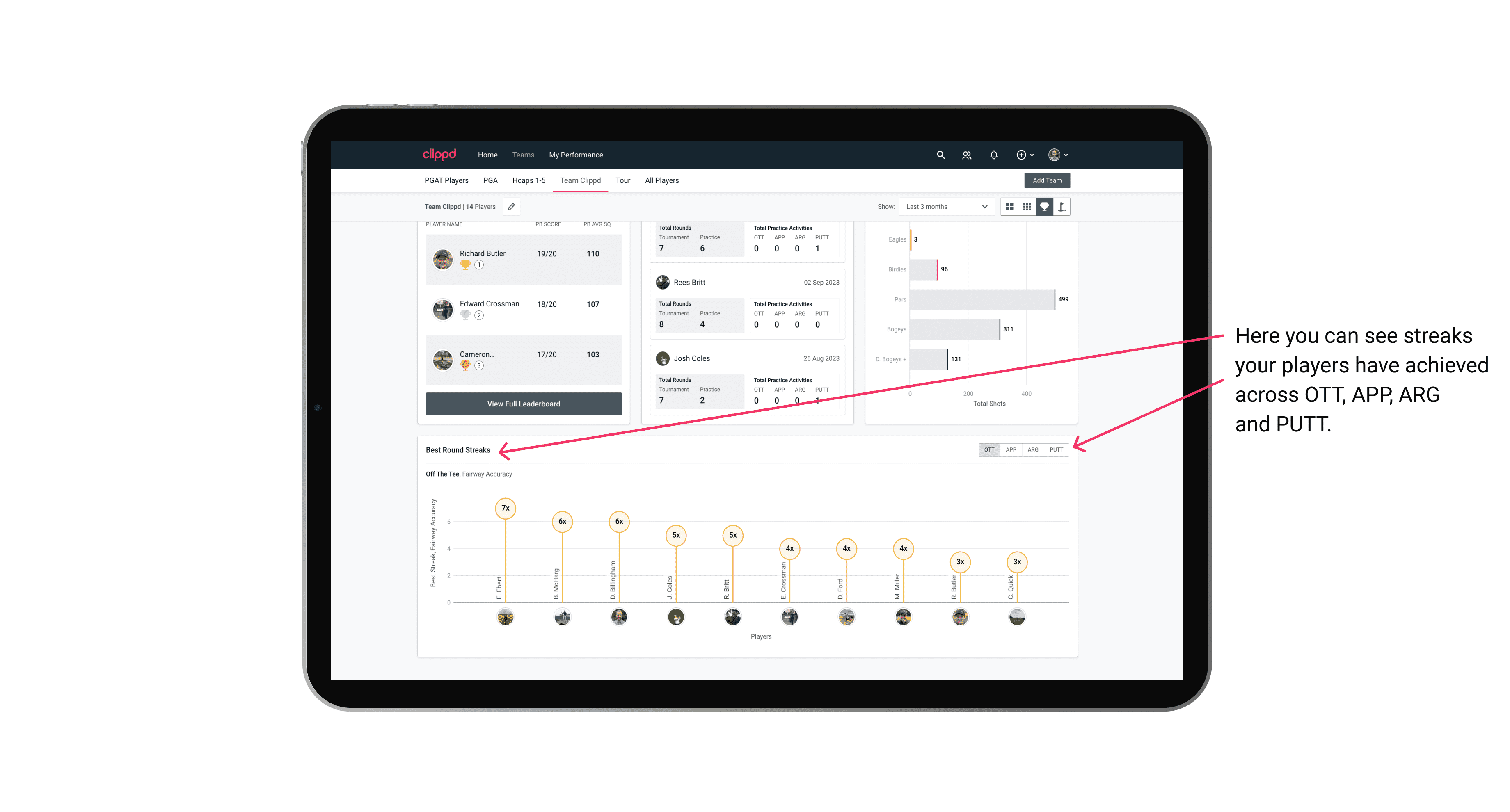The height and width of the screenshot is (812, 1510).
Task: Click the player profile icon for Richard Butler
Action: 444,258
